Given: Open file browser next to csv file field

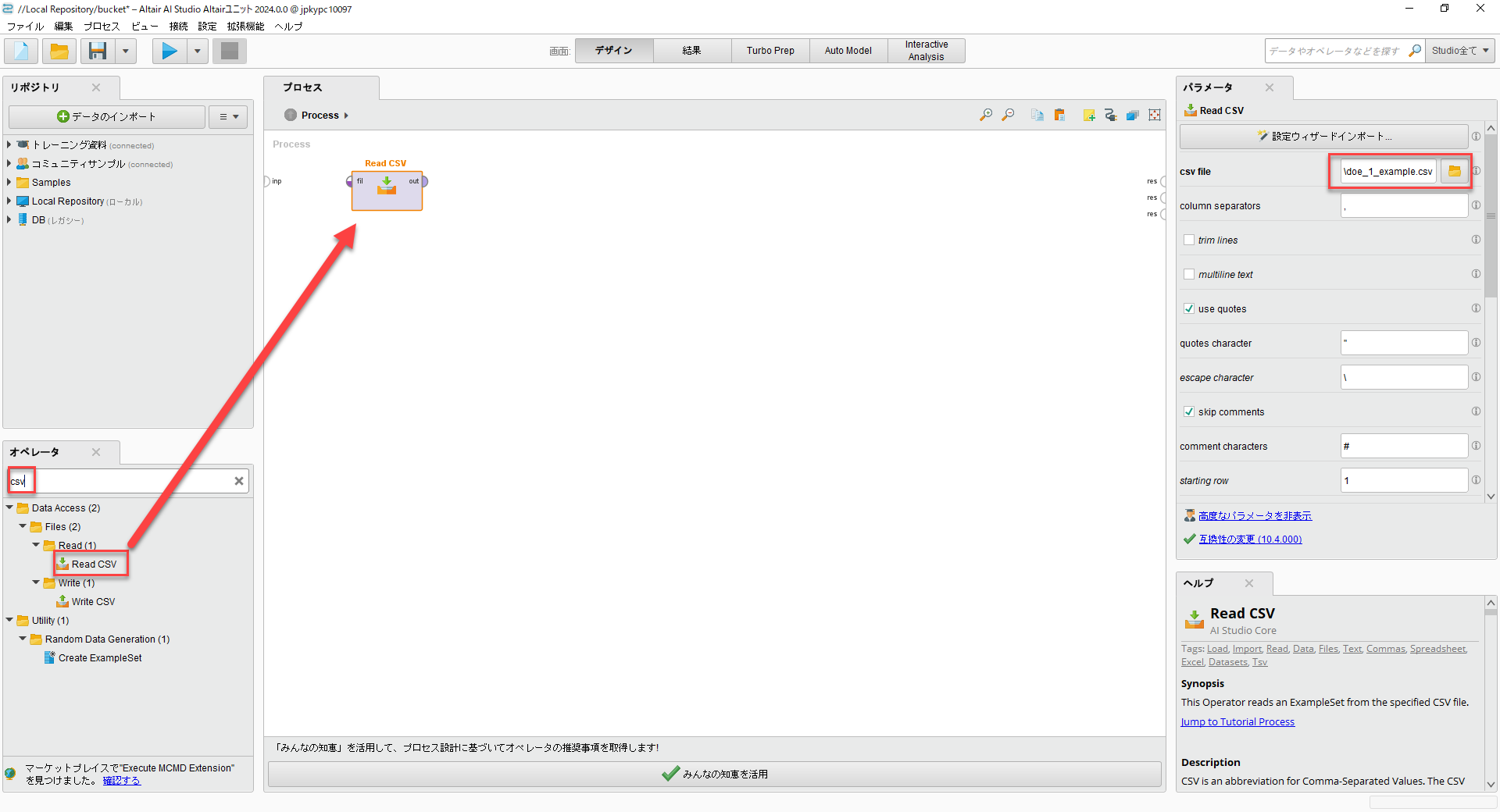Looking at the screenshot, I should coord(1455,171).
